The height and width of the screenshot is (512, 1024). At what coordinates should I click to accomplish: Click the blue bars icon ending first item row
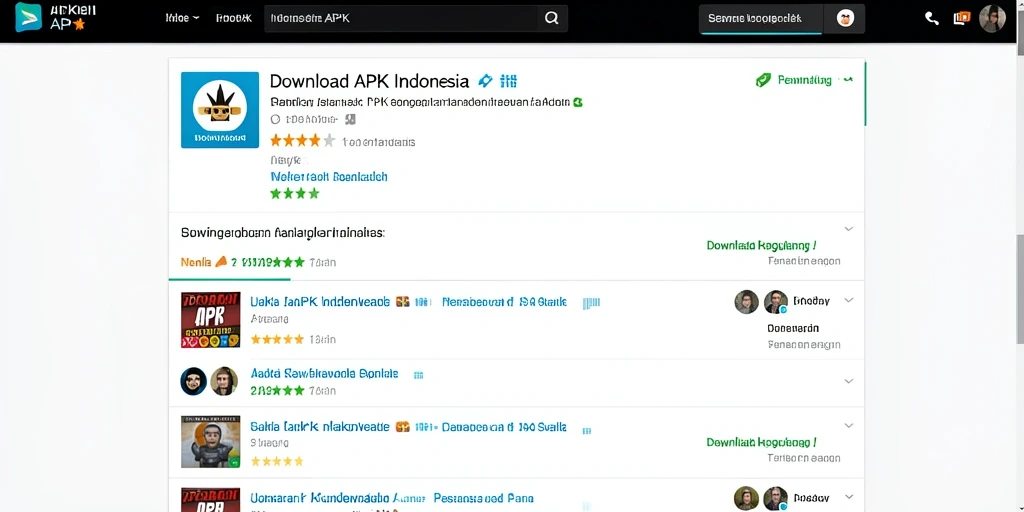pos(591,302)
